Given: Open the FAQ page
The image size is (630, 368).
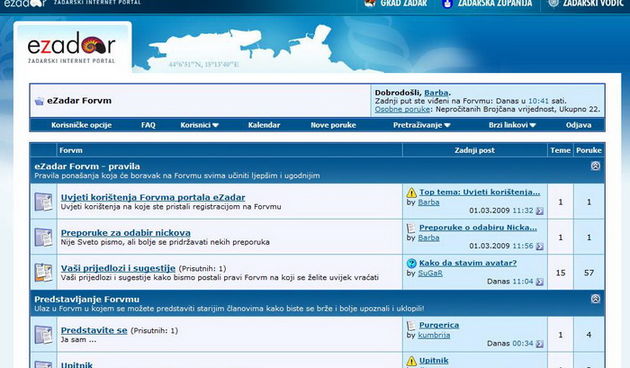Looking at the screenshot, I should point(148,125).
